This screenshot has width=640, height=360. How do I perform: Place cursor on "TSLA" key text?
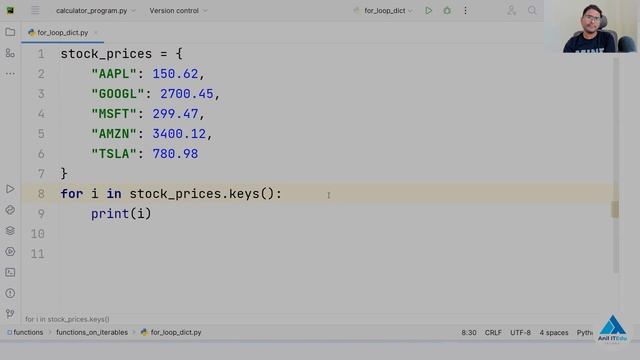coord(114,154)
